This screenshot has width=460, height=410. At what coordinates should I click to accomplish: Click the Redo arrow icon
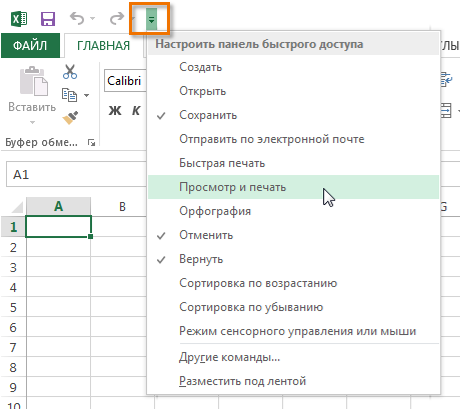pos(117,18)
